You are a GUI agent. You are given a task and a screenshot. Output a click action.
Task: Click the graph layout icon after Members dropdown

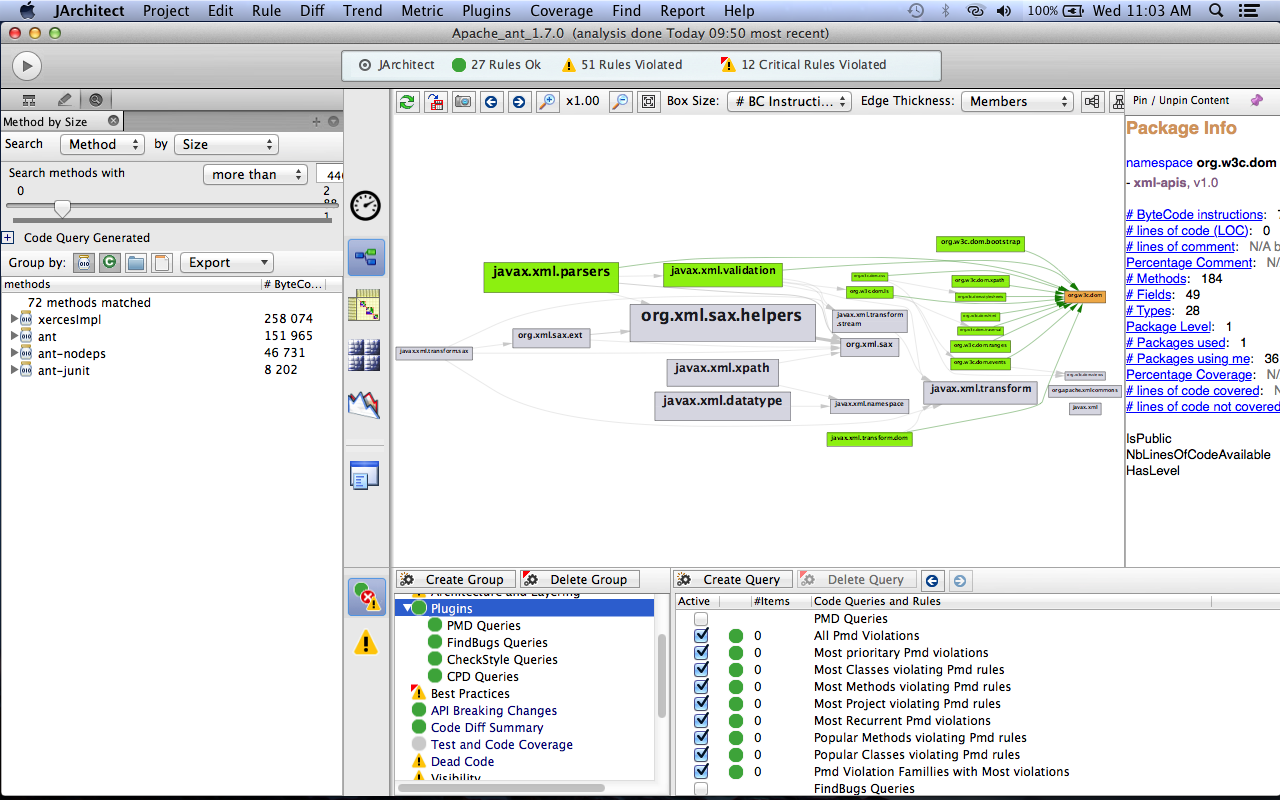(1092, 102)
